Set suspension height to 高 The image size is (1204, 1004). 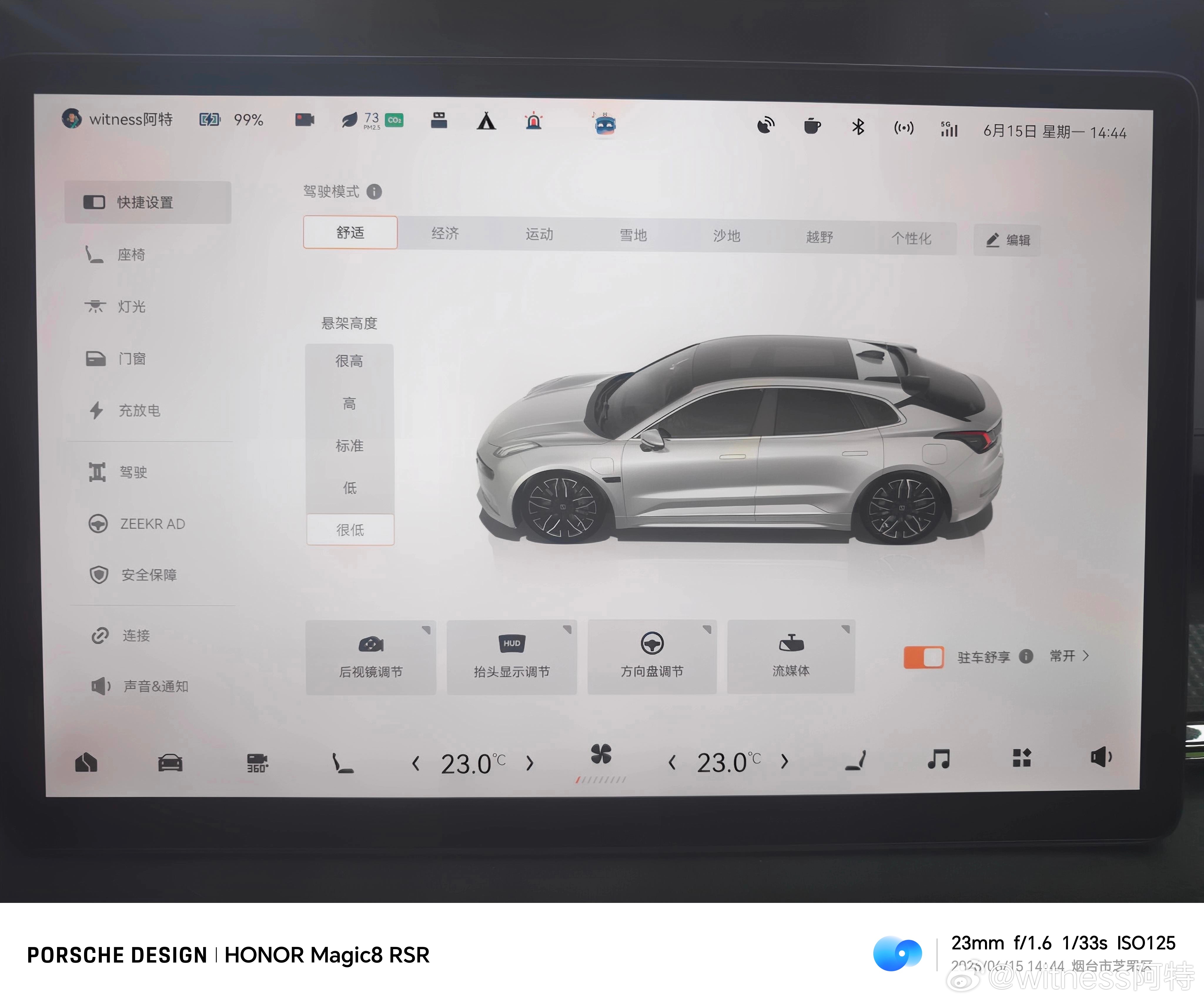[x=349, y=404]
